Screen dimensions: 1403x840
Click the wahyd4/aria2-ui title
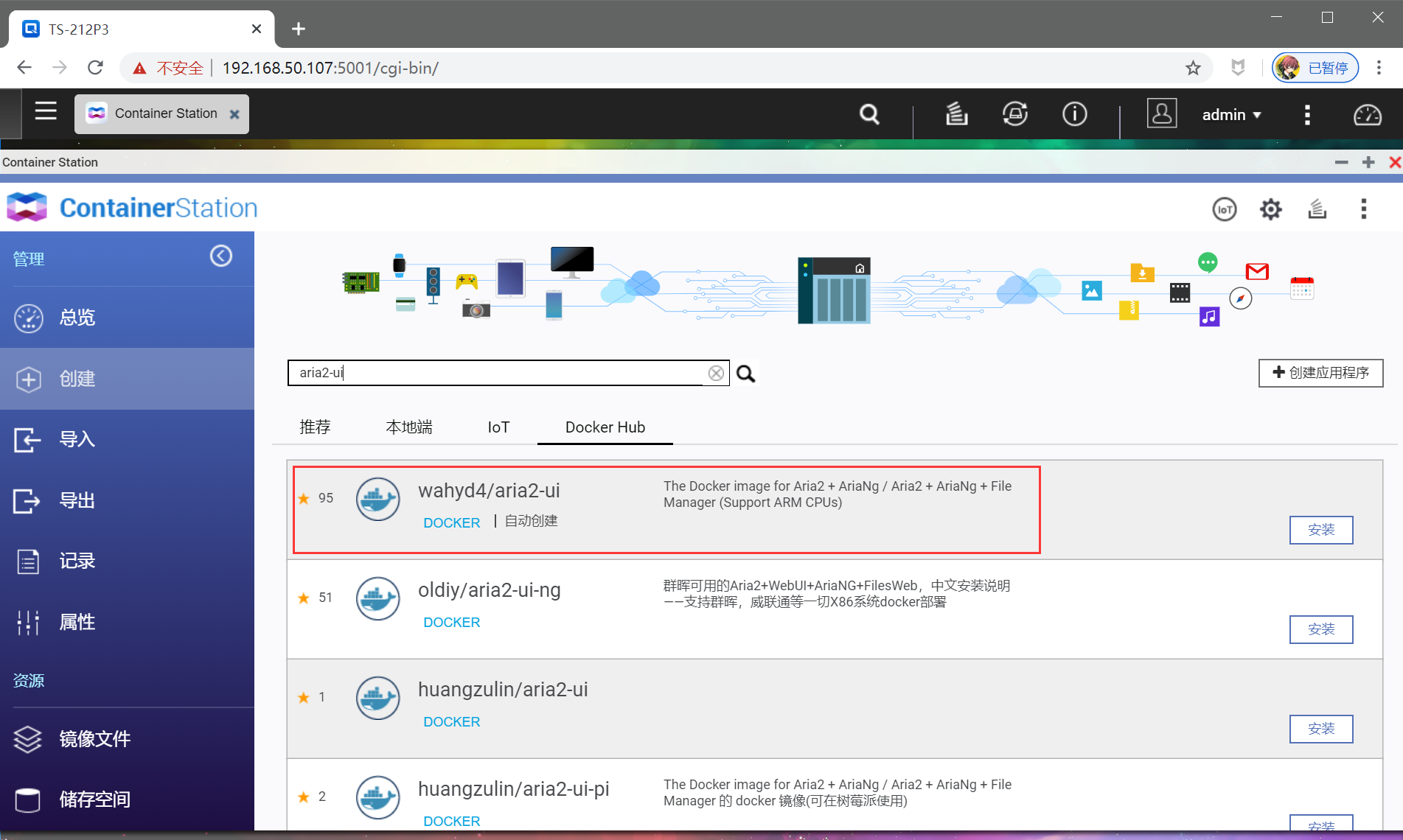click(489, 491)
